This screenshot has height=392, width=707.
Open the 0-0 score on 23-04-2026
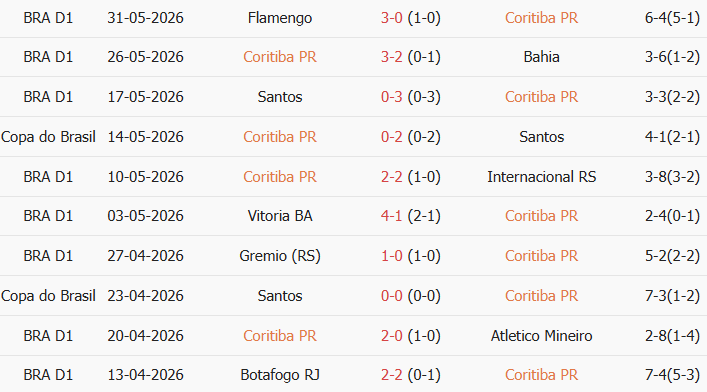[x=391, y=296]
